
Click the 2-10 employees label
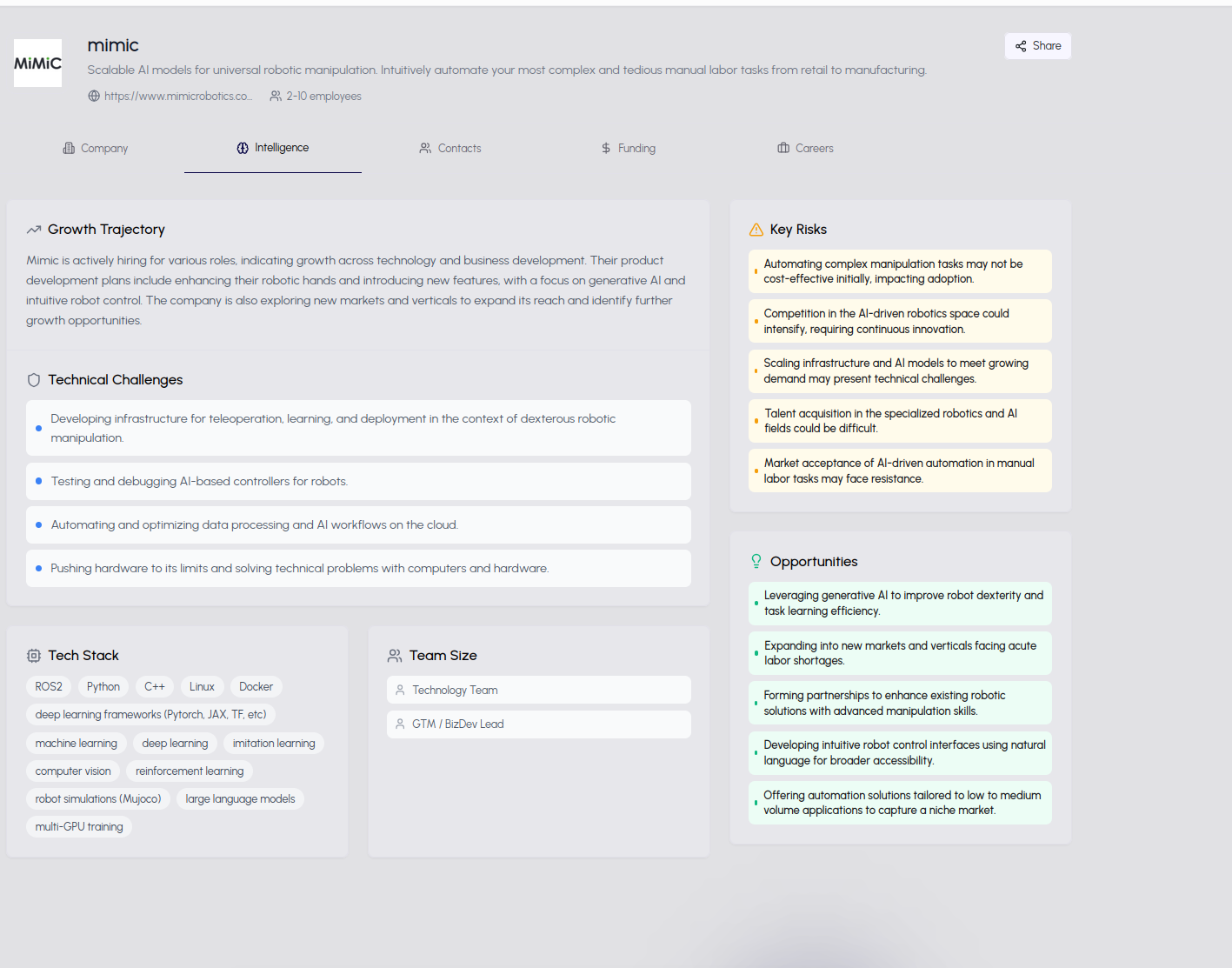(x=323, y=97)
